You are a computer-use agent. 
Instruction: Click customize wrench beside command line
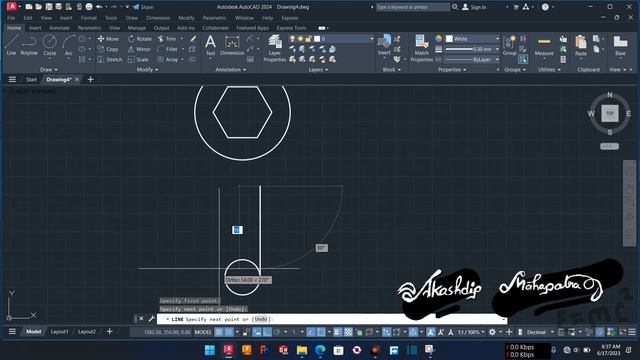coord(151,319)
